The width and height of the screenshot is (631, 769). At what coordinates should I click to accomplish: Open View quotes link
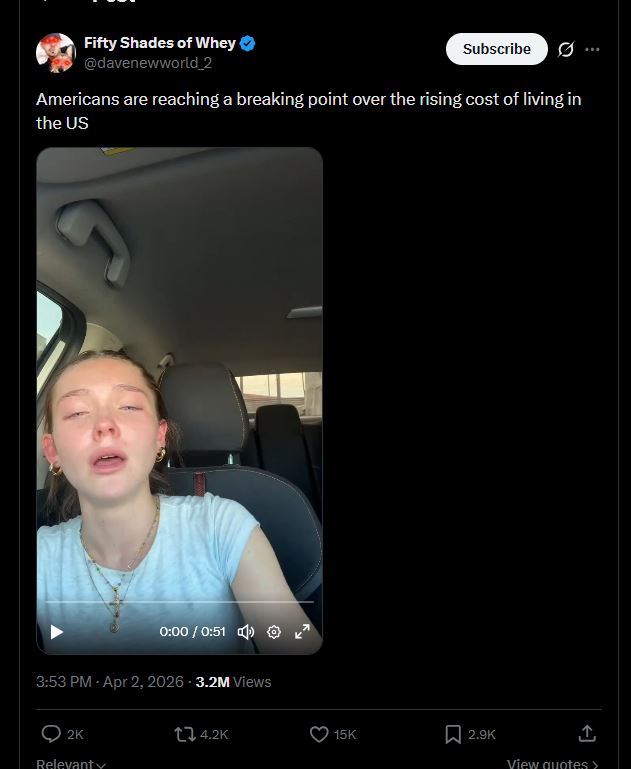click(x=553, y=764)
